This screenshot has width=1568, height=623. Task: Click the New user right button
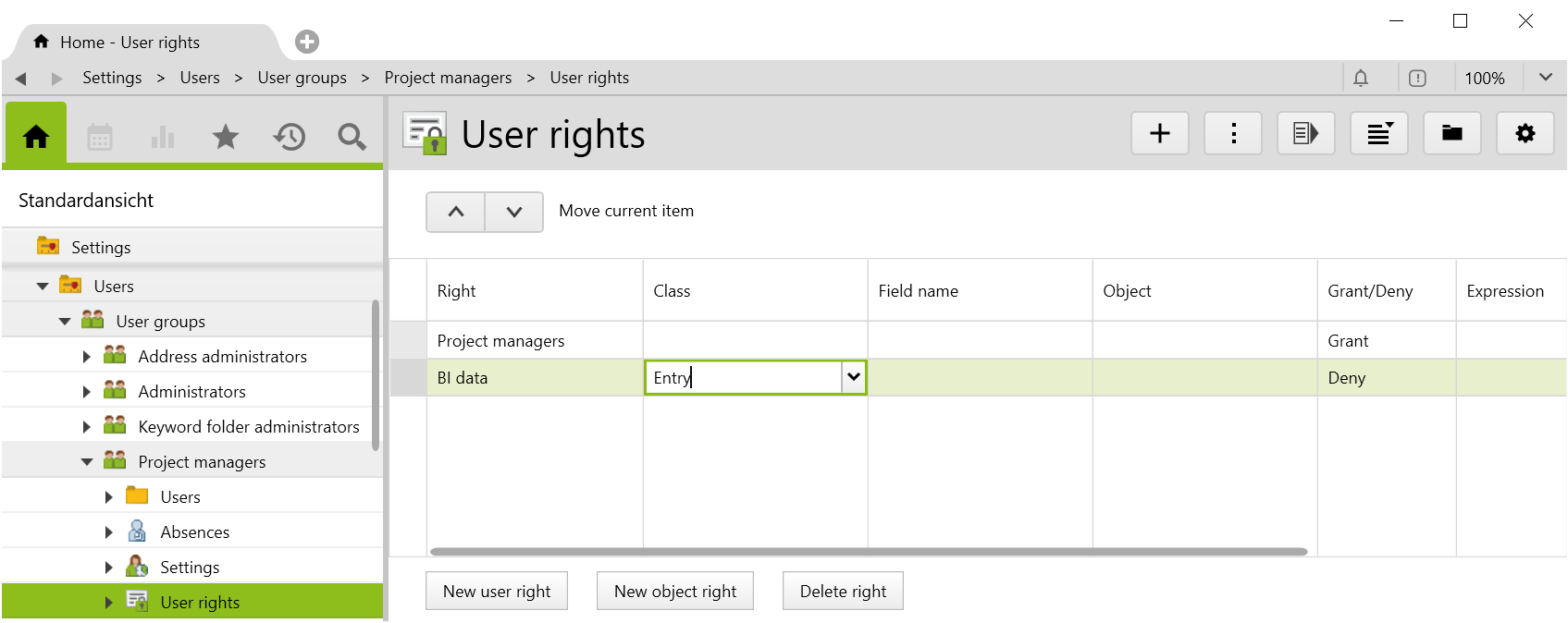pos(497,592)
